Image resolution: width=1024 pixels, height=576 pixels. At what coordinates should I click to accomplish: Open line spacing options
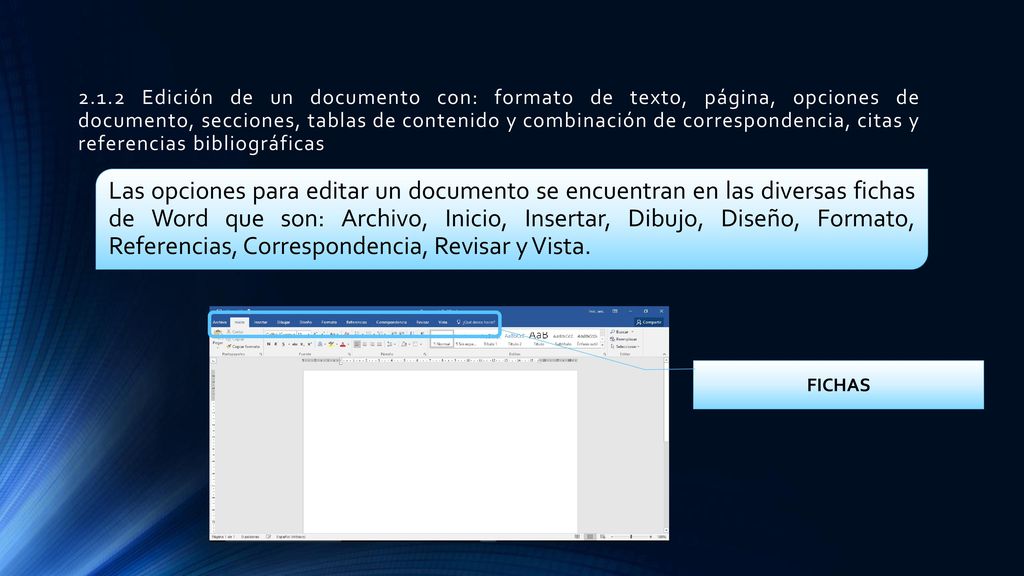coord(390,344)
